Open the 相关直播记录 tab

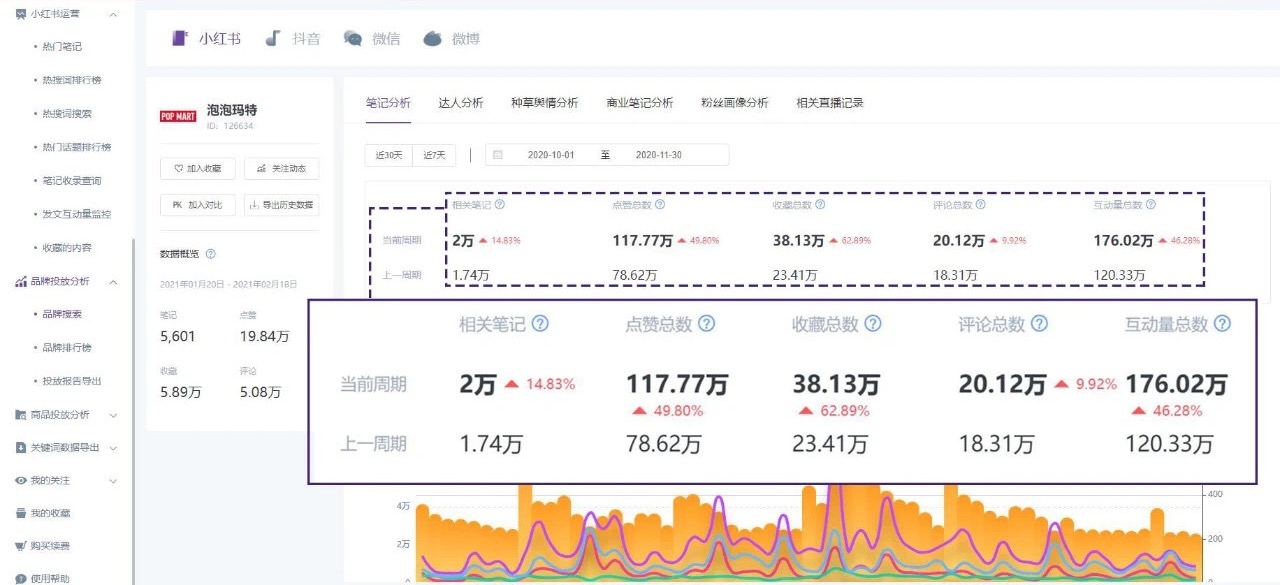click(830, 102)
